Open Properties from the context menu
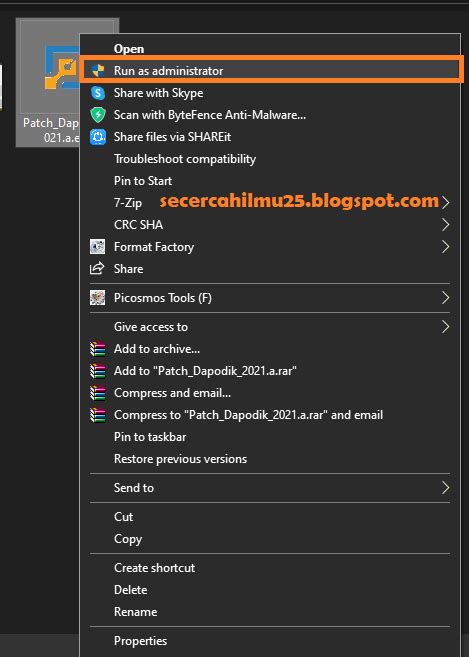This screenshot has width=469, height=657. tap(271, 641)
